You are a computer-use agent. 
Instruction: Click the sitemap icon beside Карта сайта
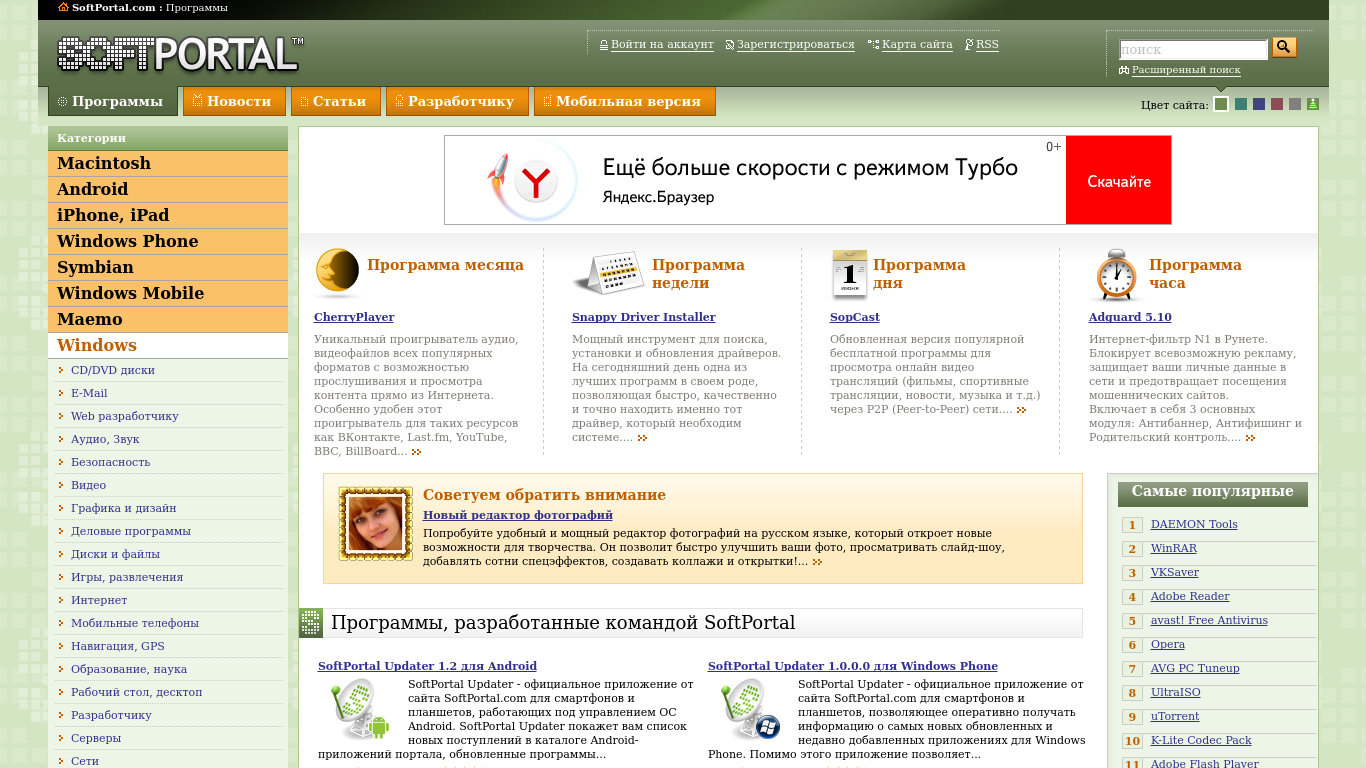(873, 45)
